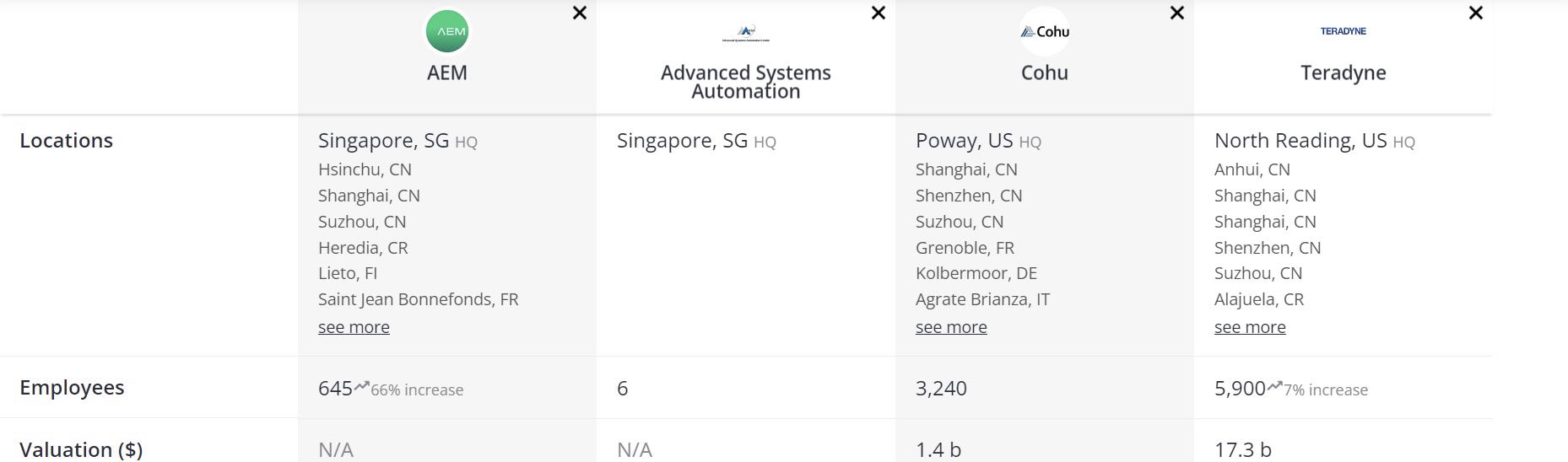Click the Locations row label

point(66,141)
